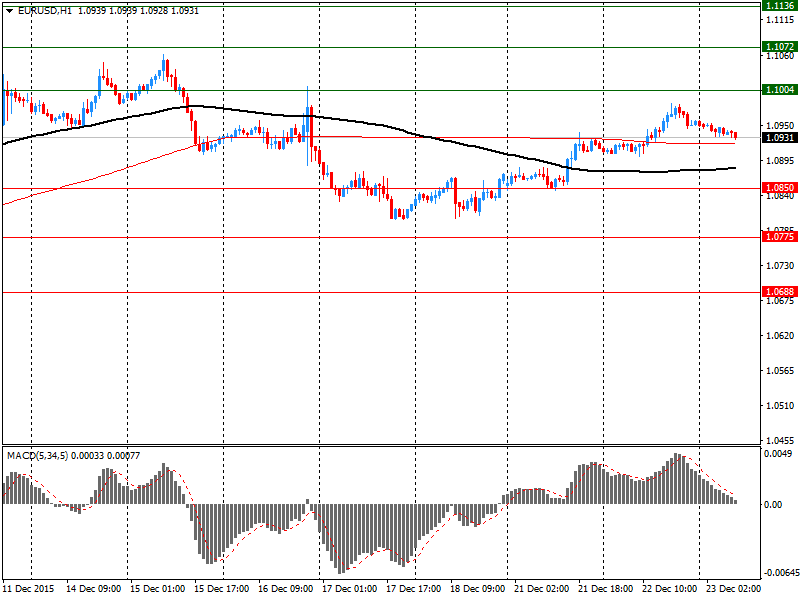Click the 17 Dec 17:00 time label
The height and width of the screenshot is (600, 800).
pyautogui.click(x=414, y=589)
